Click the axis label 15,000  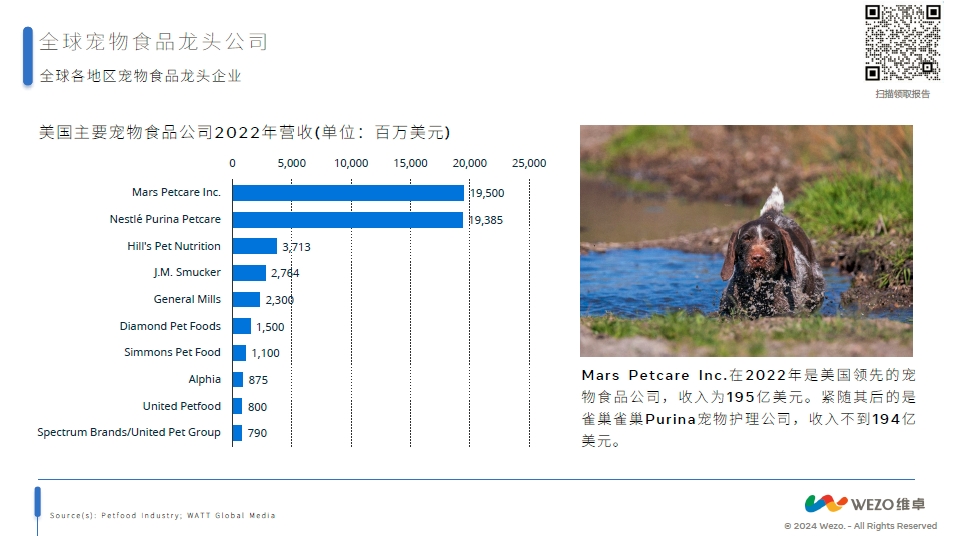coord(410,163)
